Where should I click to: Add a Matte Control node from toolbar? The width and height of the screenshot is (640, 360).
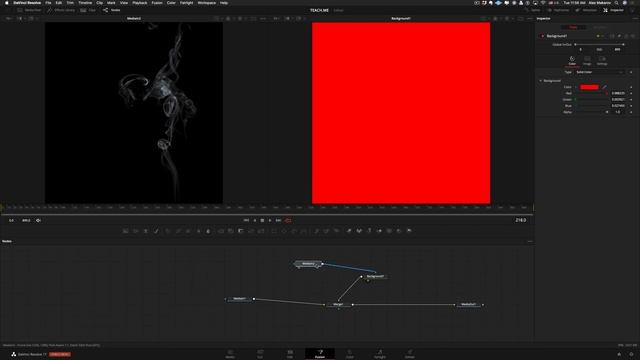241,231
